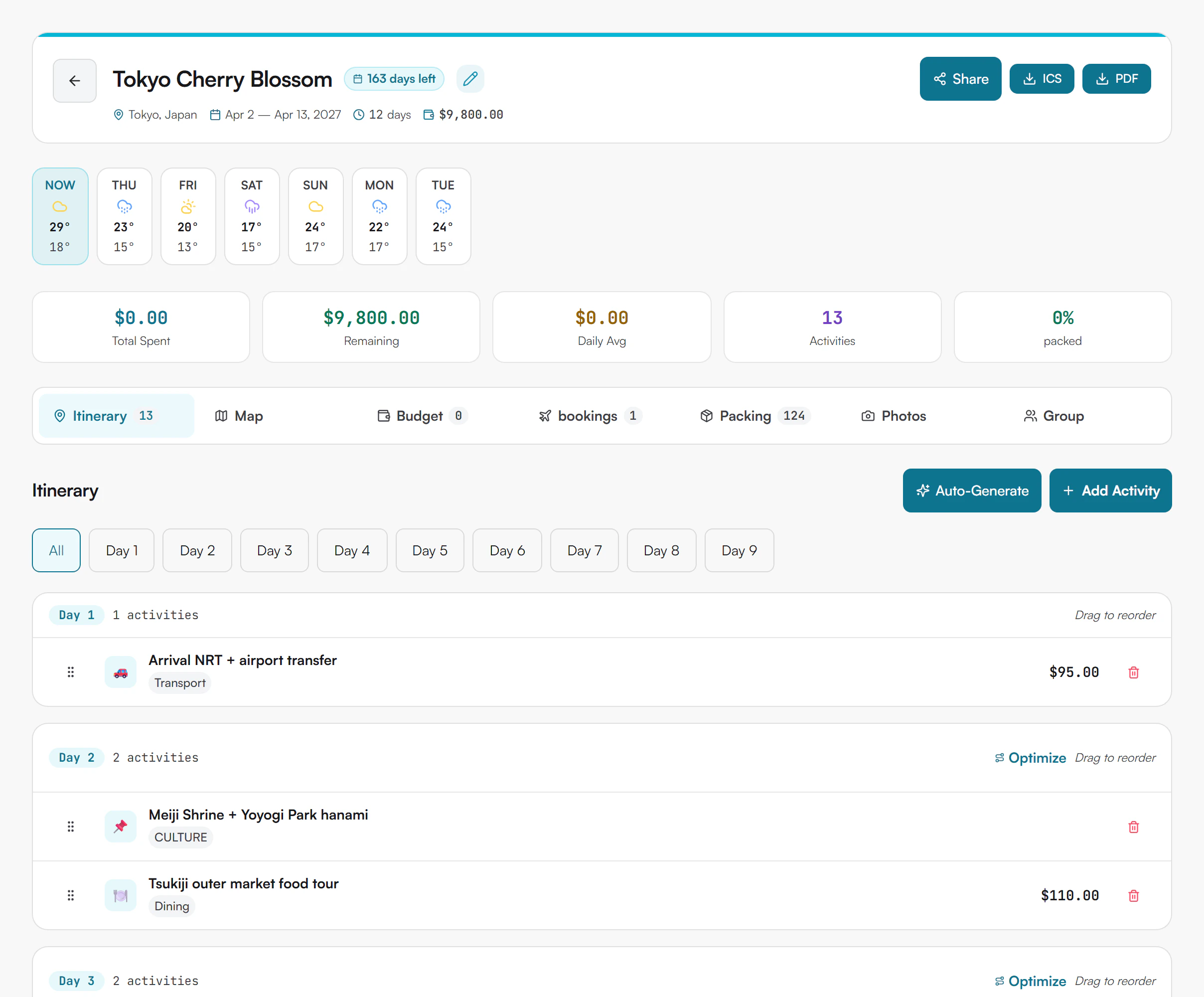Screen dimensions: 1204x997
Task: Filter itinerary to Day 7
Action: [585, 551]
